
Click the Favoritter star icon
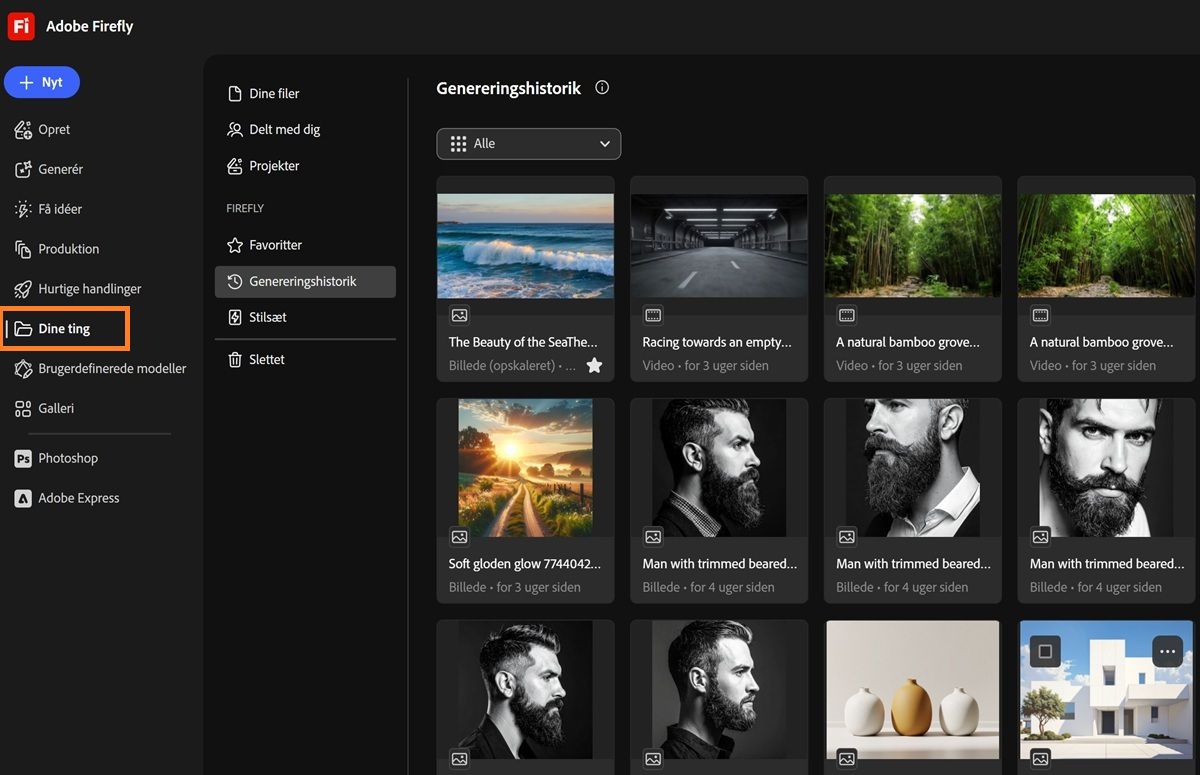point(235,245)
